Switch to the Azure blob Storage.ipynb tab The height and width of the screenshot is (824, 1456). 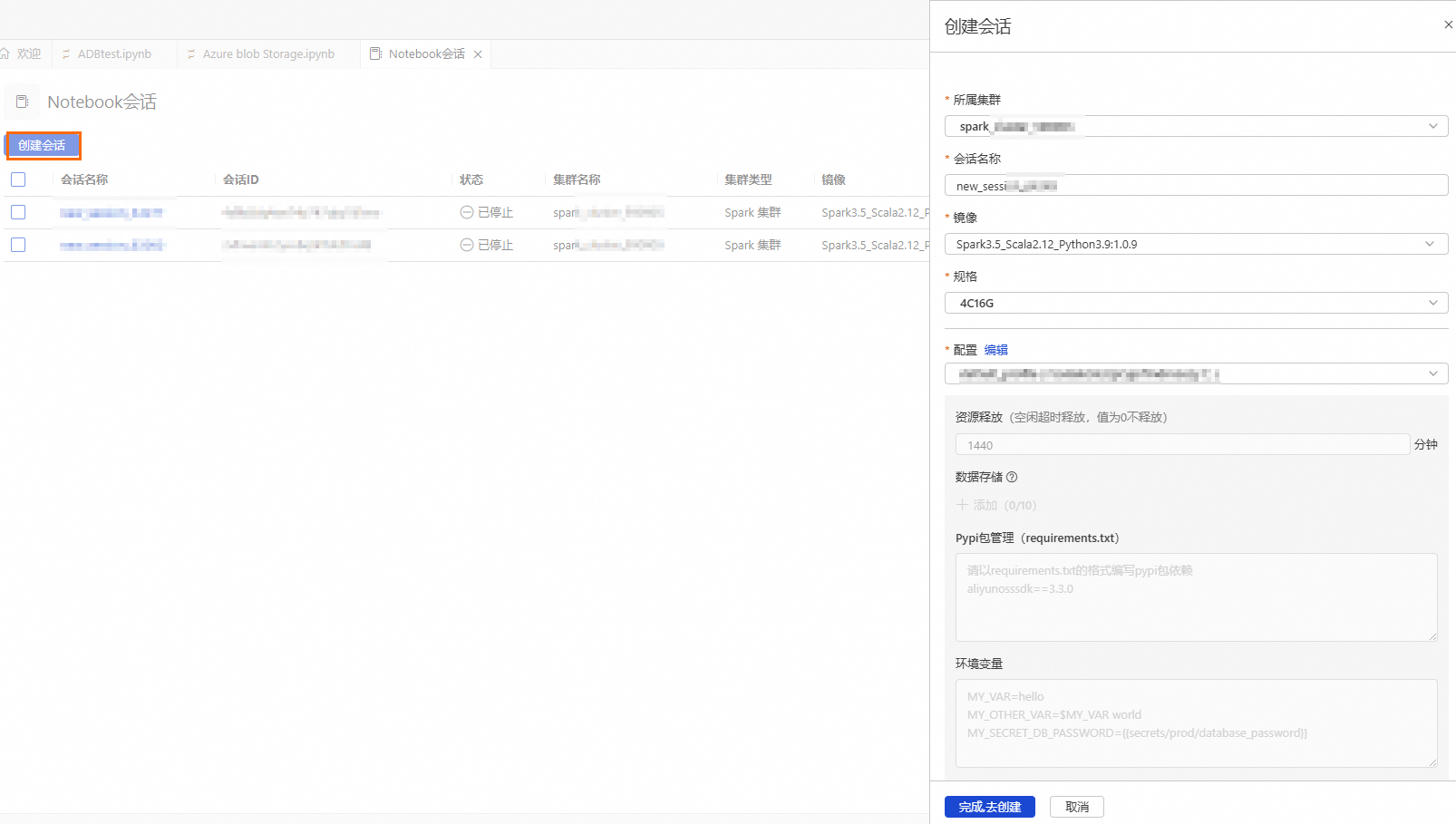click(268, 54)
